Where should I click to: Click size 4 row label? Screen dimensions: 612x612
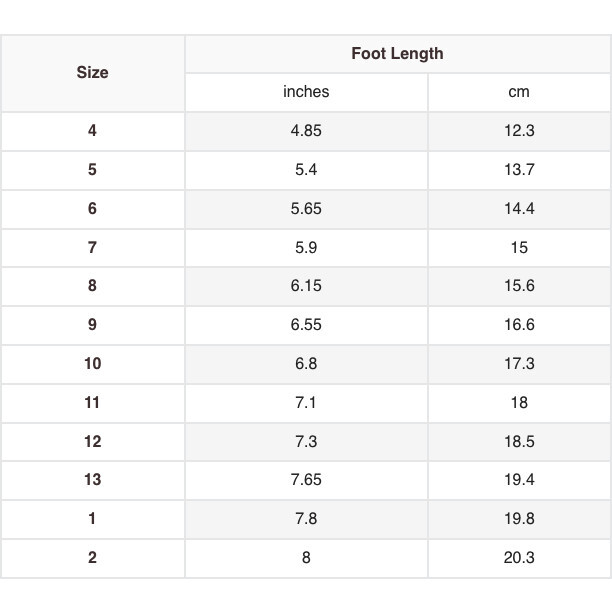click(92, 131)
